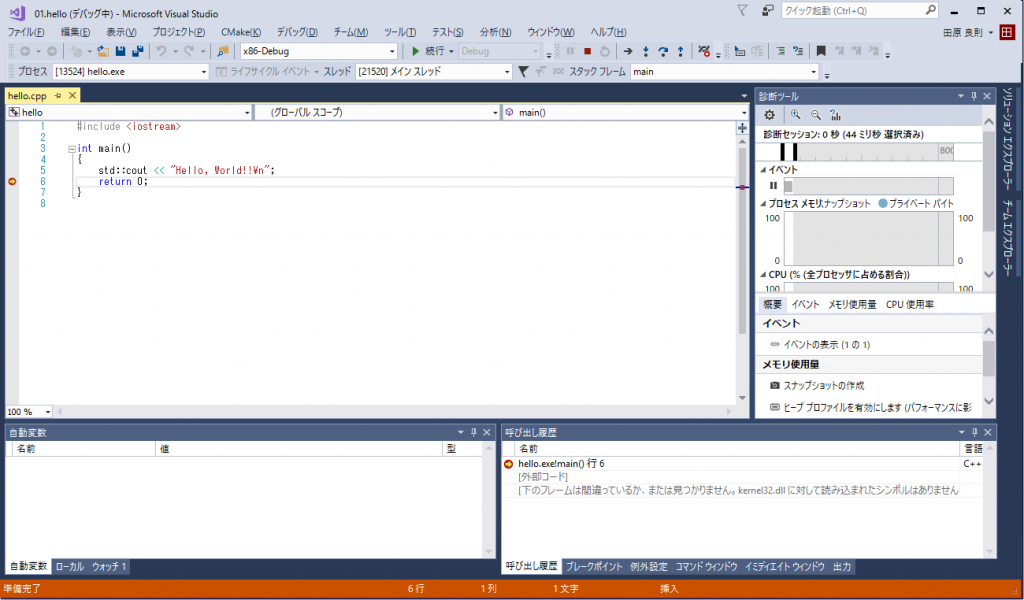Collapse the int main() code block
Image resolution: width=1024 pixels, height=600 pixels.
(72, 149)
